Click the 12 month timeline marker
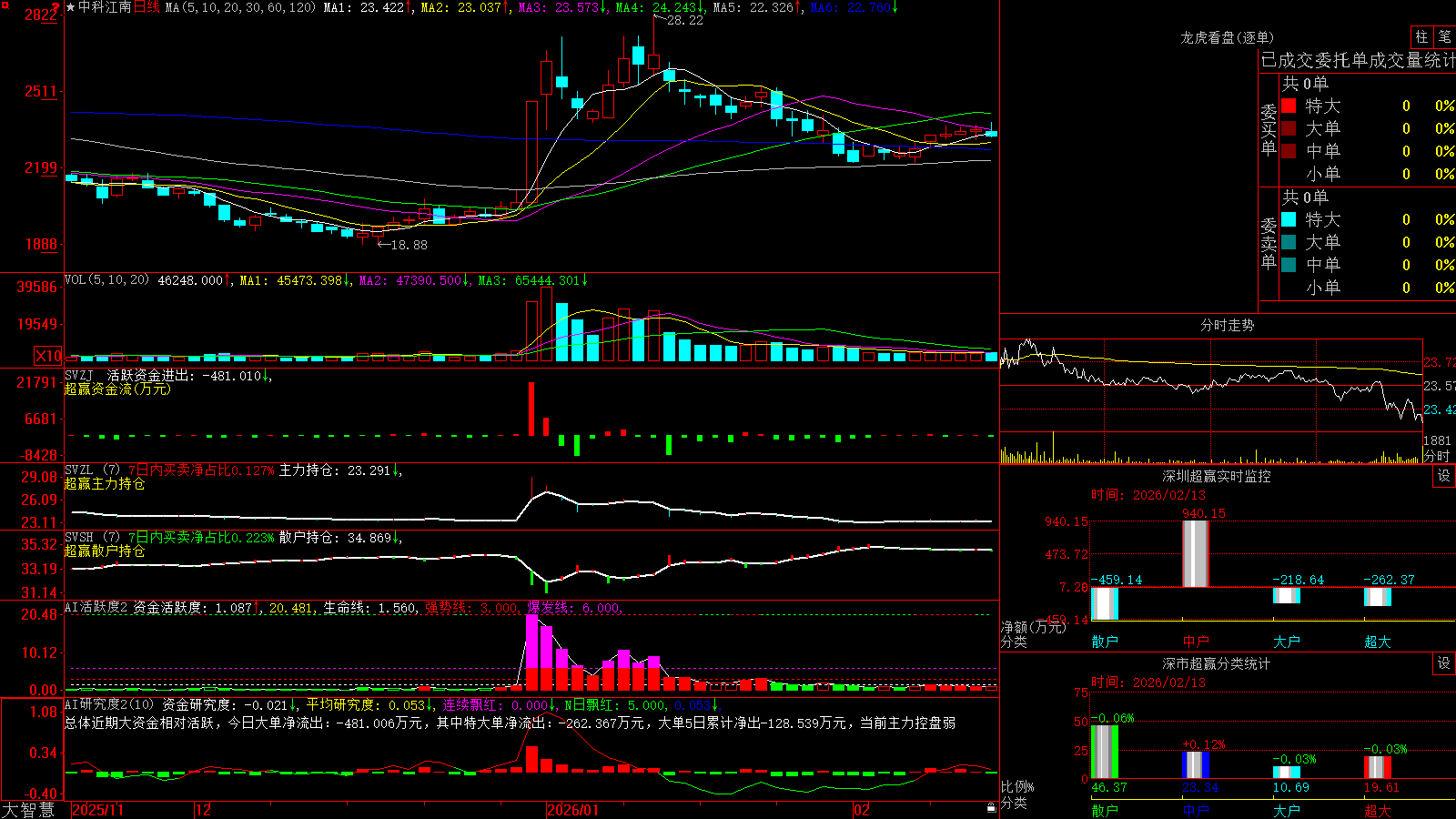Screen dimensions: 1456x819 coord(204,810)
